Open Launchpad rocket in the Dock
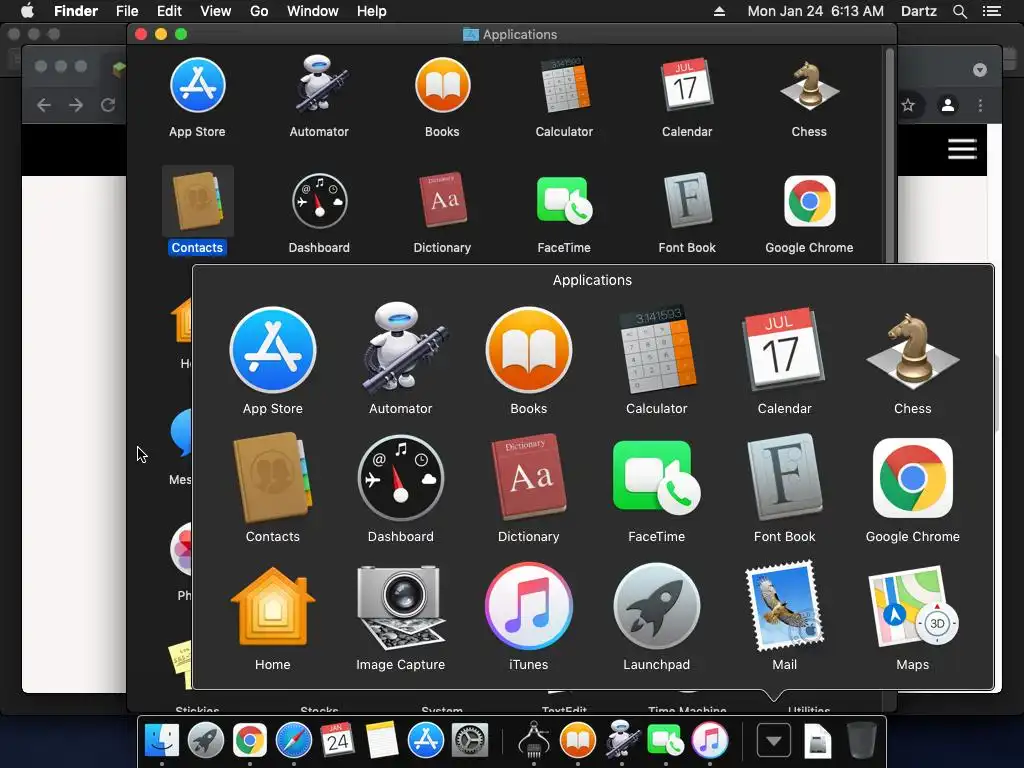The image size is (1024, 768). pyautogui.click(x=206, y=741)
